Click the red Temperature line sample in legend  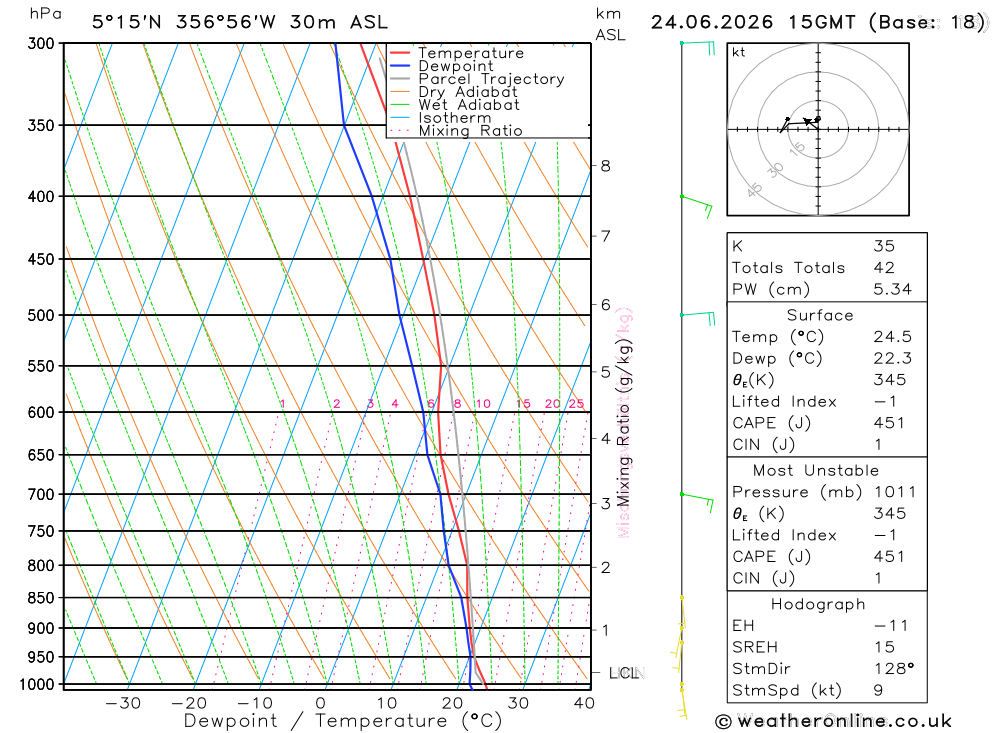click(400, 53)
